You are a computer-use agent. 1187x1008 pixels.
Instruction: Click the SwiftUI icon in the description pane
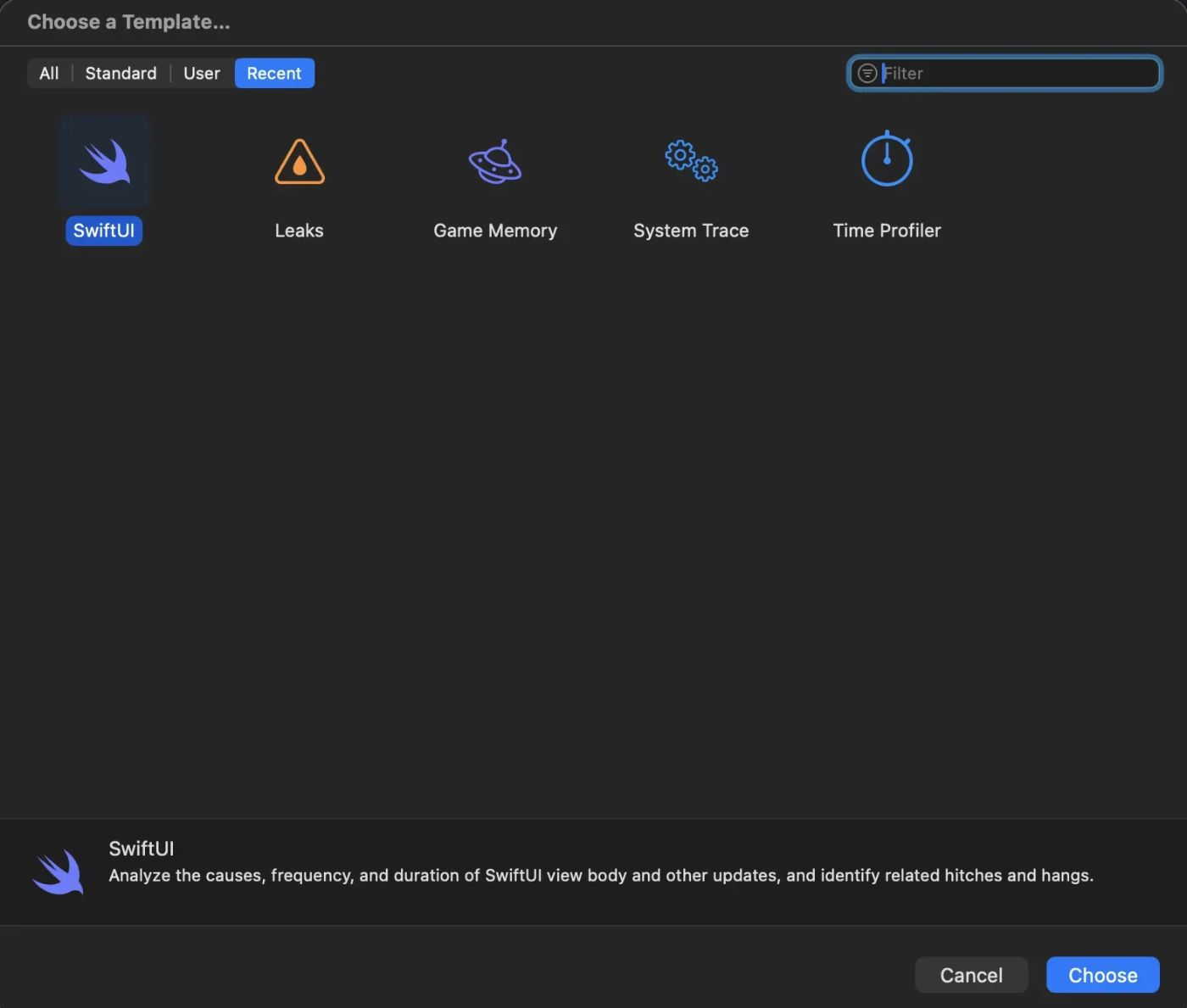click(59, 872)
